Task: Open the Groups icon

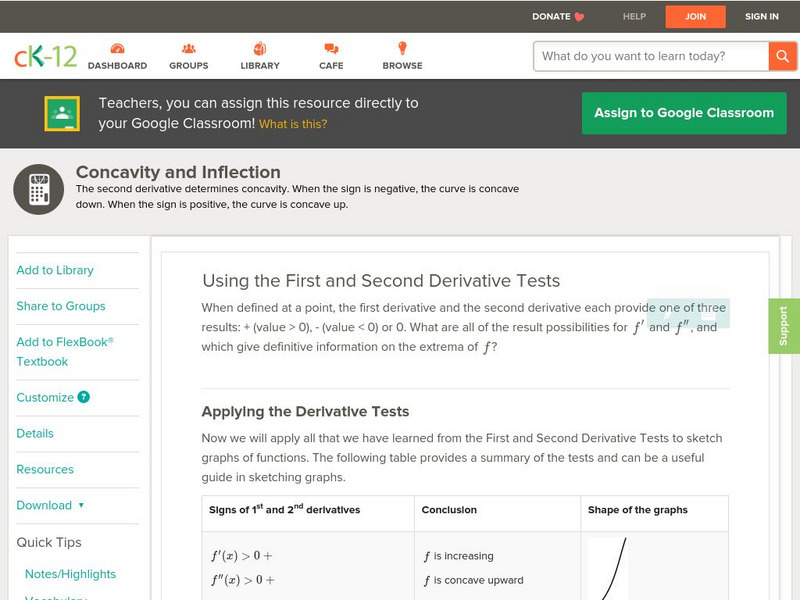Action: (189, 49)
